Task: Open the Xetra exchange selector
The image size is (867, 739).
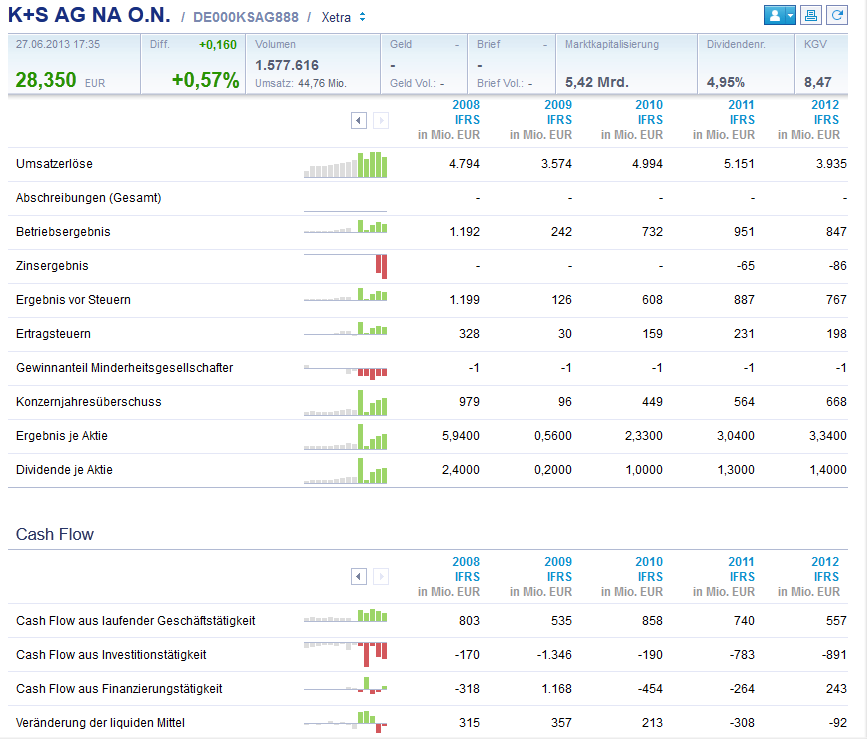Action: coord(343,17)
